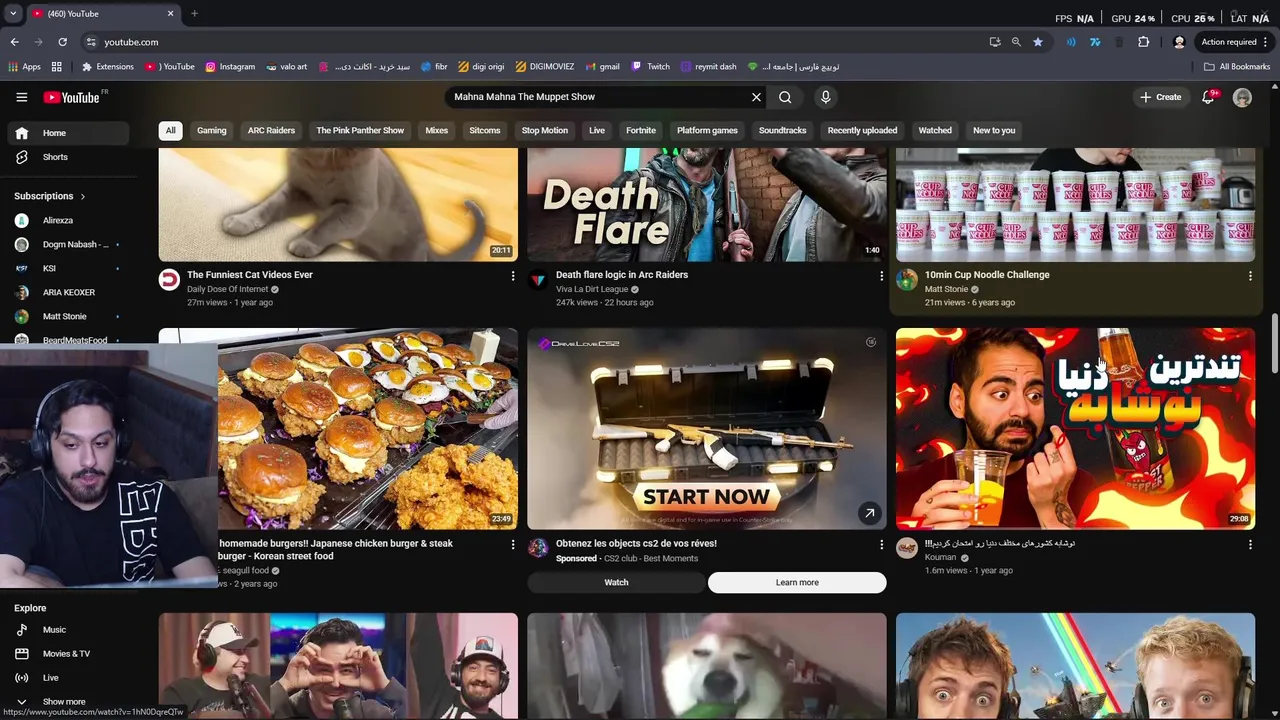Open the Extensions bookmark
Viewport: 1280px width, 720px height.
click(x=107, y=67)
